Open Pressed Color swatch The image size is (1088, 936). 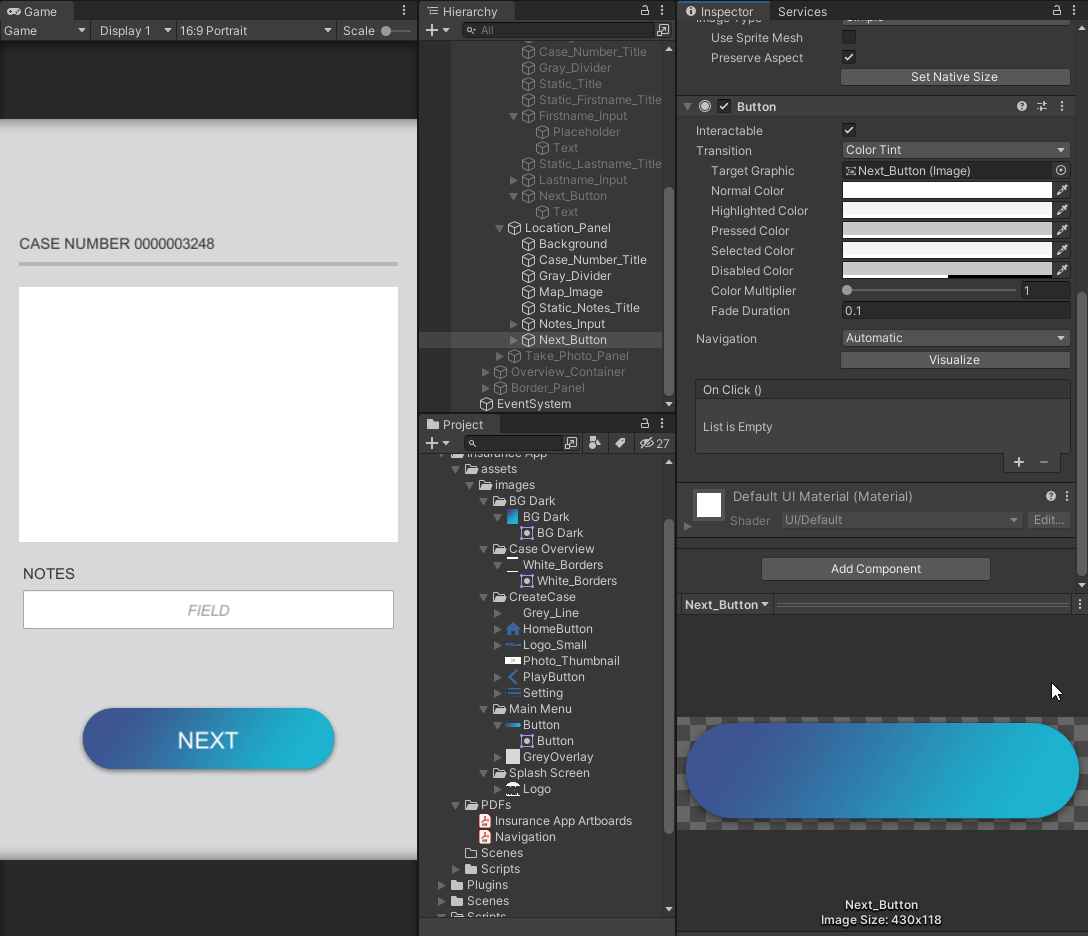click(x=947, y=230)
